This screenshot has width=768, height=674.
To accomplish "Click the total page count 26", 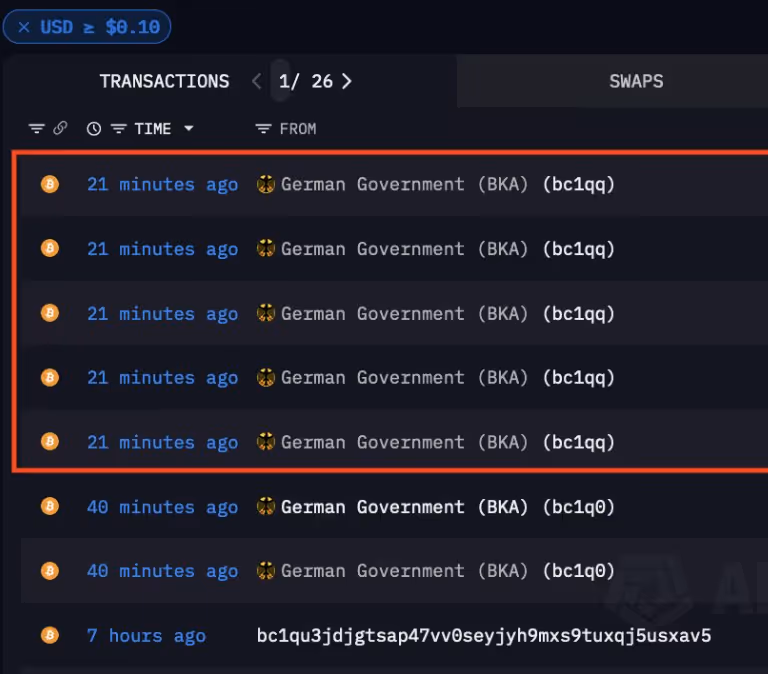I will click(x=322, y=81).
